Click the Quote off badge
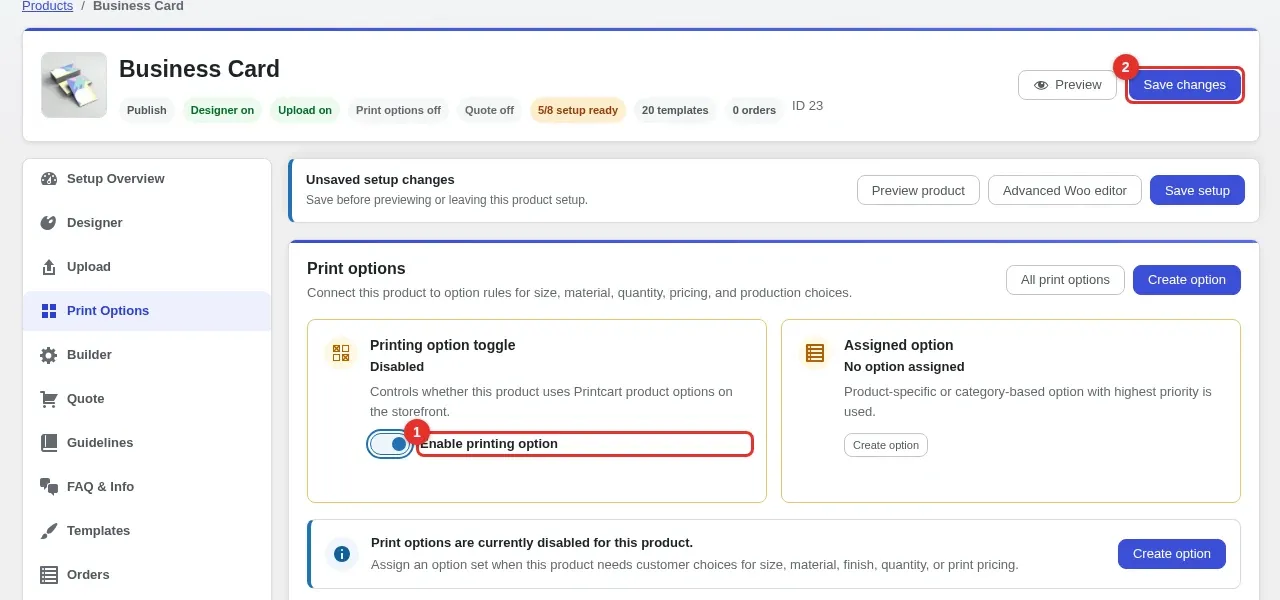1280x600 pixels. pyautogui.click(x=489, y=110)
